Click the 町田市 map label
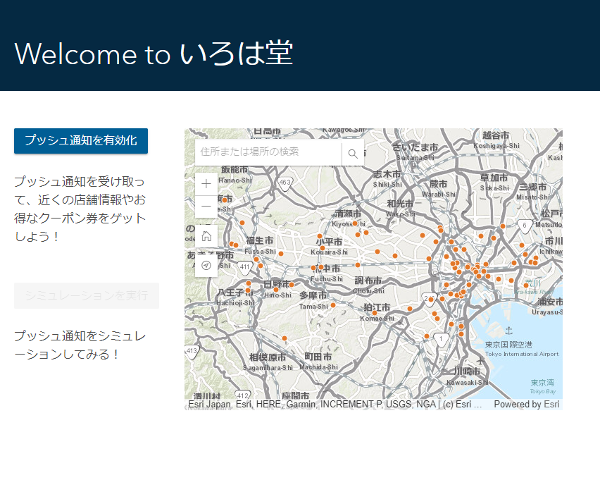 pyautogui.click(x=318, y=357)
